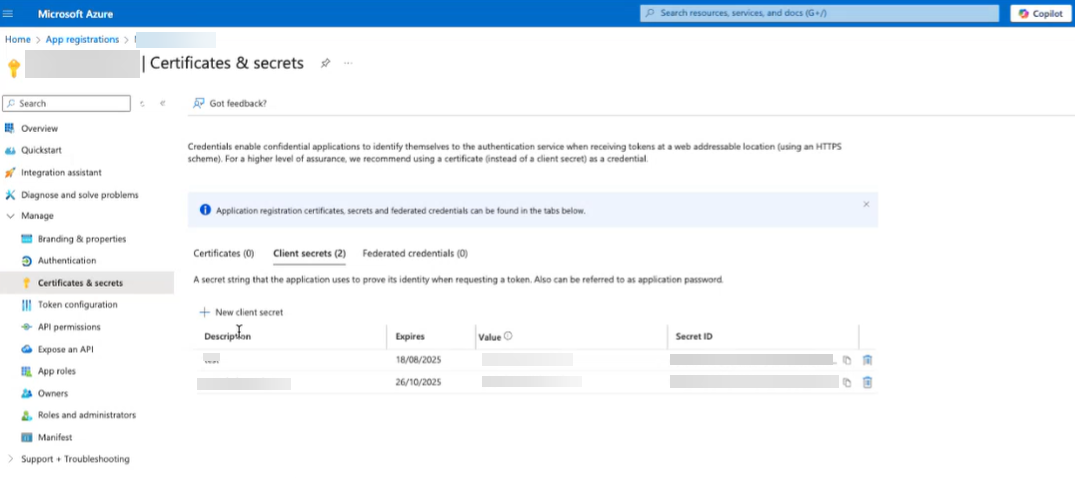Open Authentication settings
The height and width of the screenshot is (478, 1075).
67,261
